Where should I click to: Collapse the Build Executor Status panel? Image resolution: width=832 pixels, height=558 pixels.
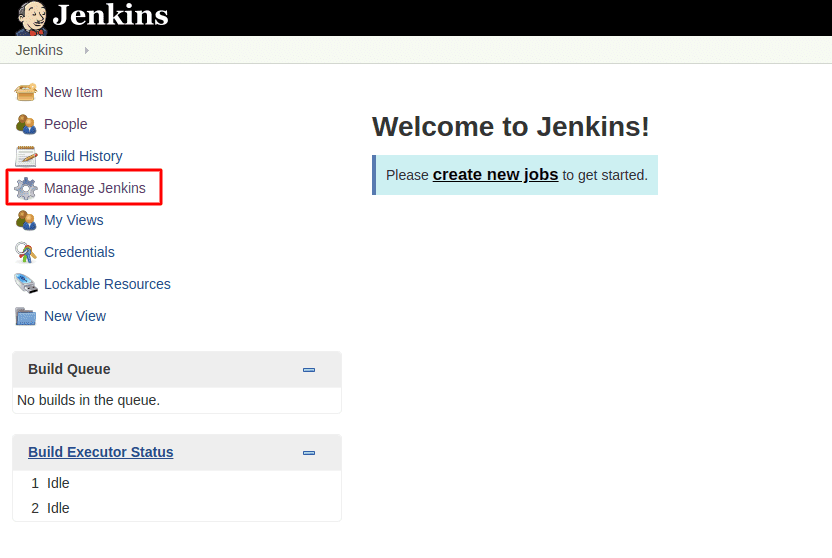(x=309, y=453)
